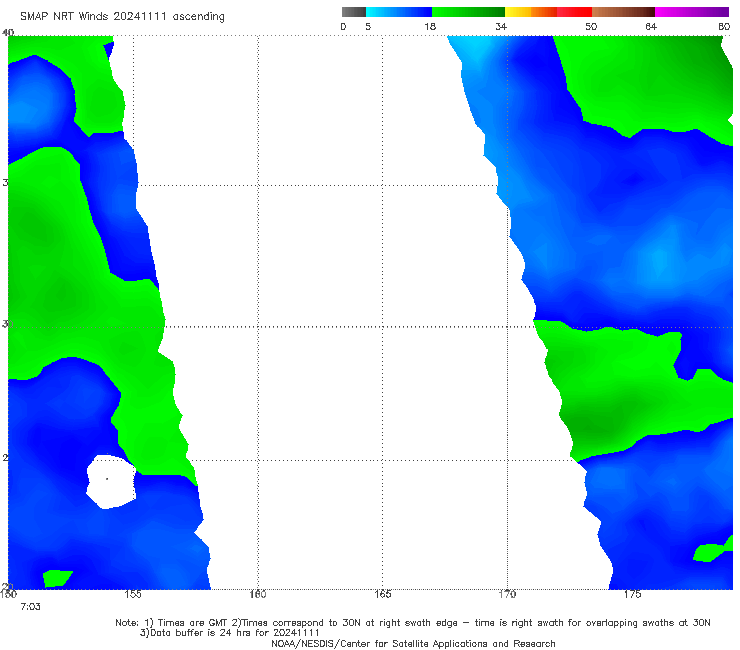Click the small green patch at the bottom-left corner
This screenshot has height=650, width=740.
click(57, 578)
